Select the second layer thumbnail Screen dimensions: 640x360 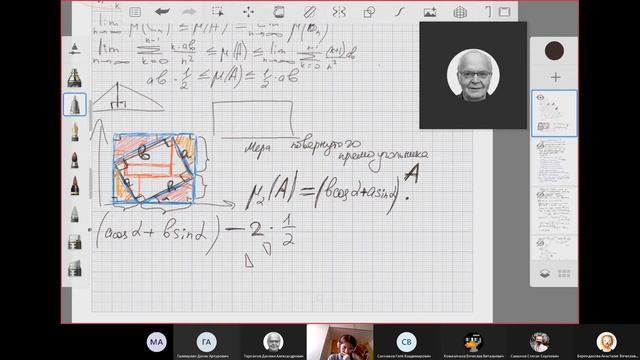[554, 162]
